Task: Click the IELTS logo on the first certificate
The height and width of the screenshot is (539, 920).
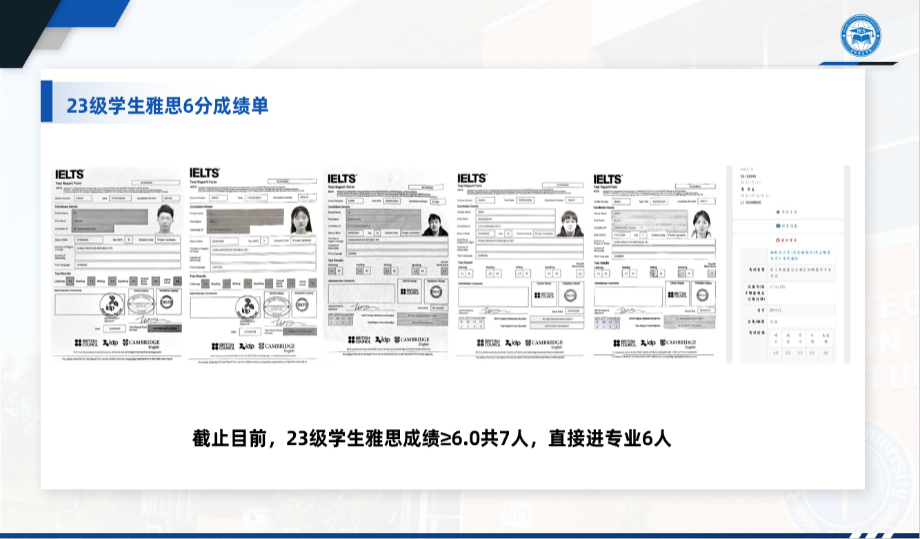Action: coord(70,175)
